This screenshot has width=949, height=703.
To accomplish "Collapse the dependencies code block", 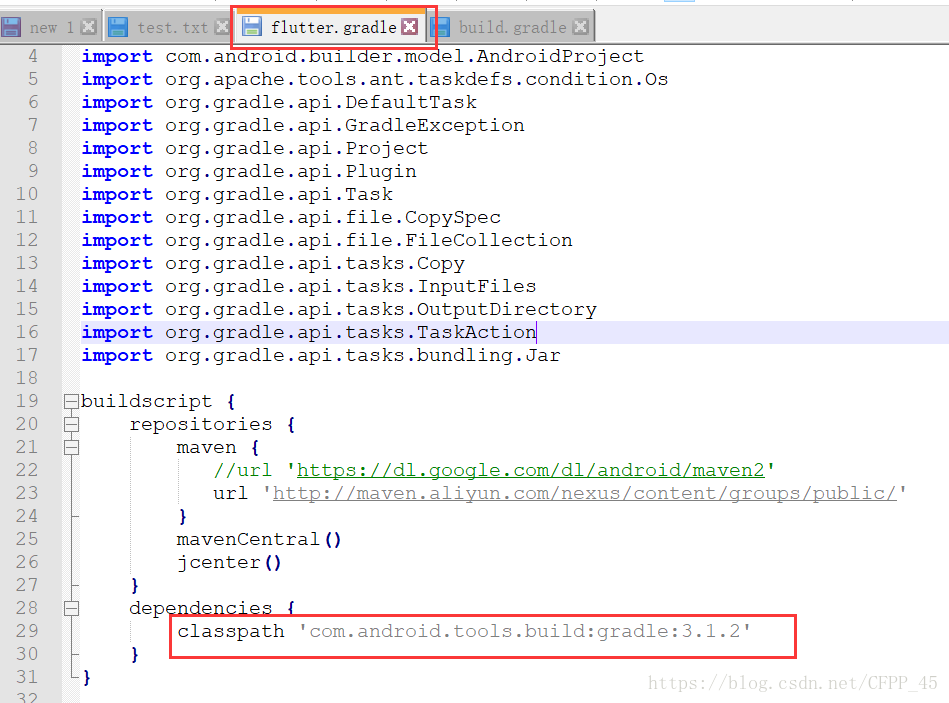I will point(70,608).
